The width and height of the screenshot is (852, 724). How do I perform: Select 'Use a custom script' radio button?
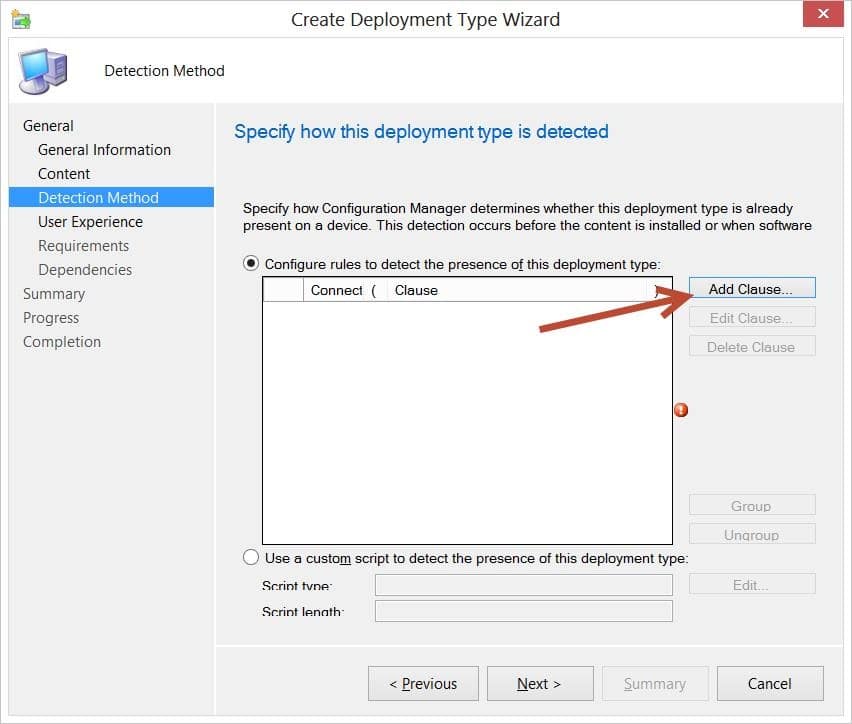pos(250,558)
